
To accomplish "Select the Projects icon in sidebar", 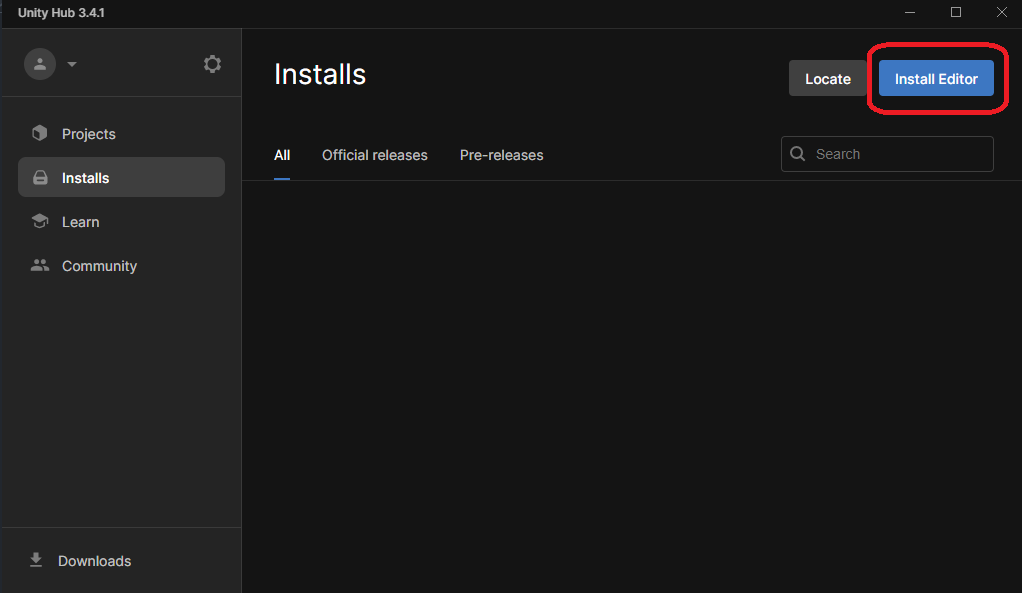I will point(38,133).
